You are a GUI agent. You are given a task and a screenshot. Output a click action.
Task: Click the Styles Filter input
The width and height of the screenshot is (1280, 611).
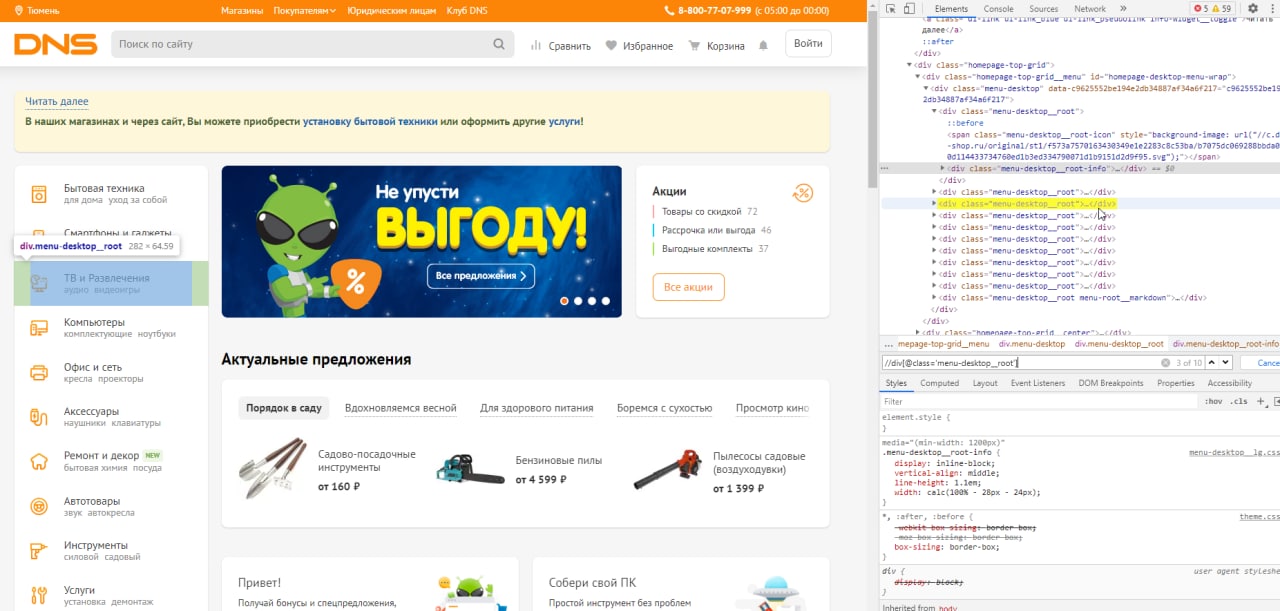[x=1040, y=401]
